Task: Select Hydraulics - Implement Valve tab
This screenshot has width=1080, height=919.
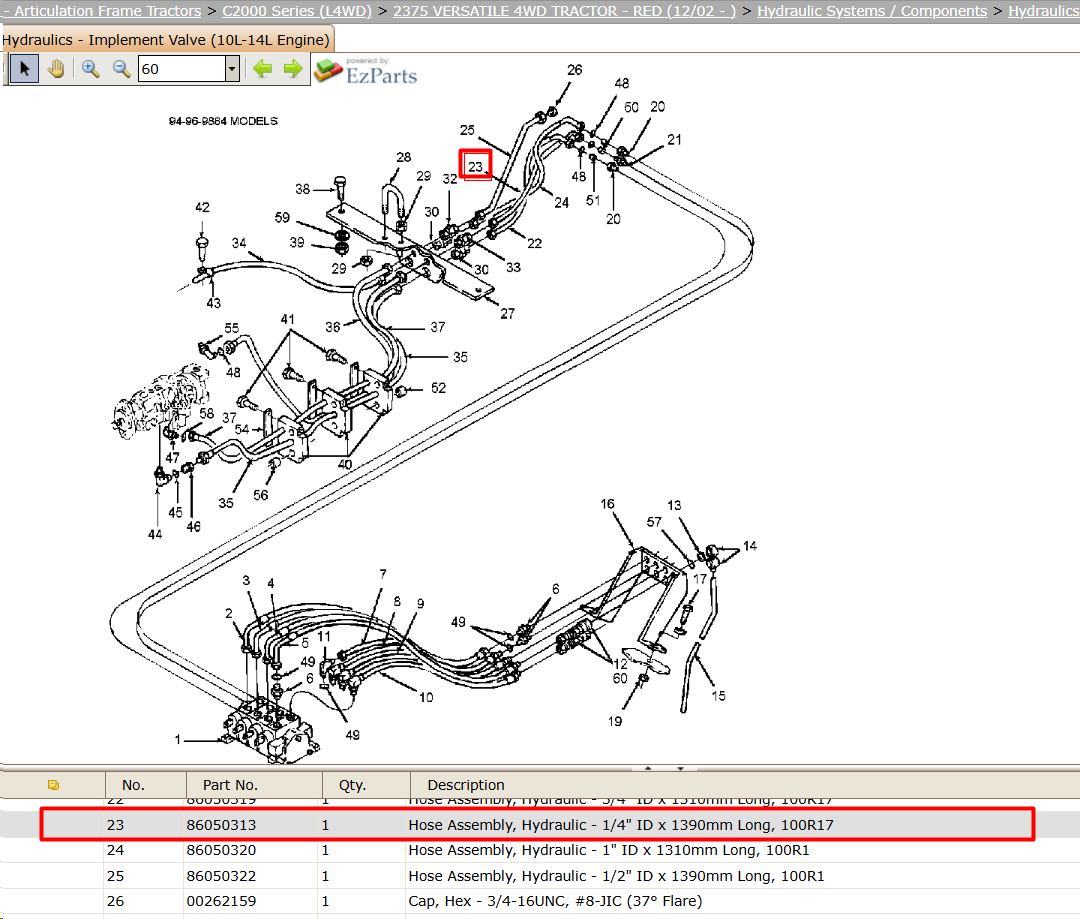Action: click(x=166, y=40)
